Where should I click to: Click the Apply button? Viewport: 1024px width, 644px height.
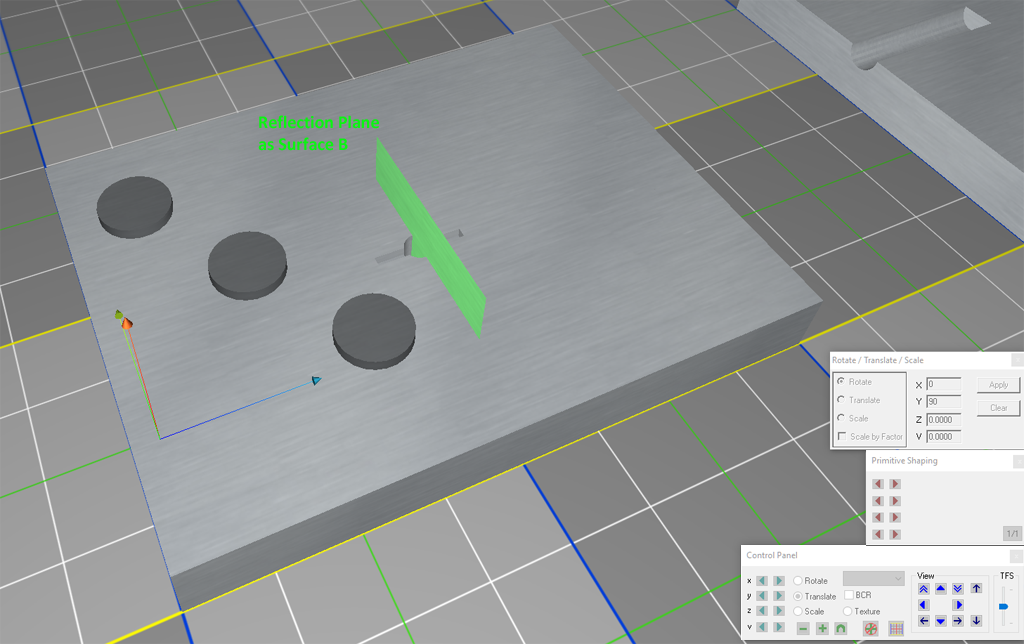click(998, 385)
